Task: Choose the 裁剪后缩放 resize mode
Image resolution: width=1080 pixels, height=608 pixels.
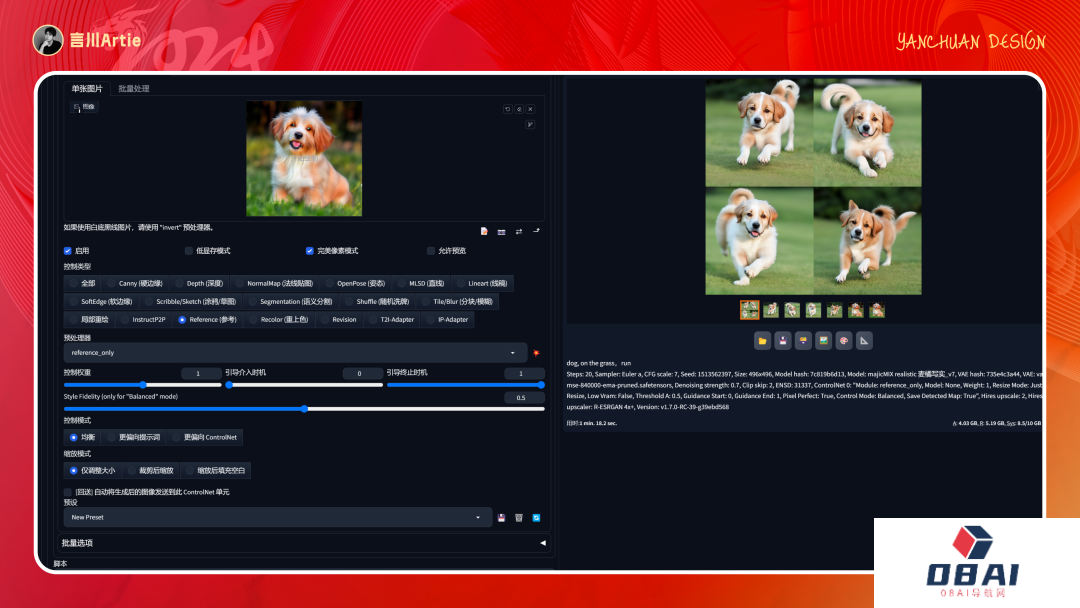Action: coord(150,470)
